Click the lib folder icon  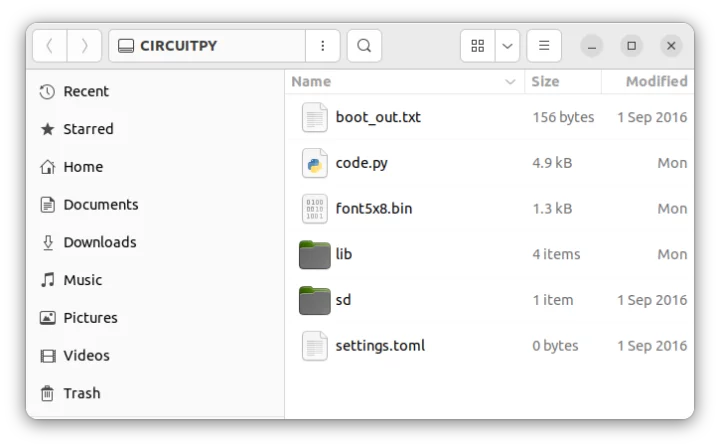pos(315,254)
